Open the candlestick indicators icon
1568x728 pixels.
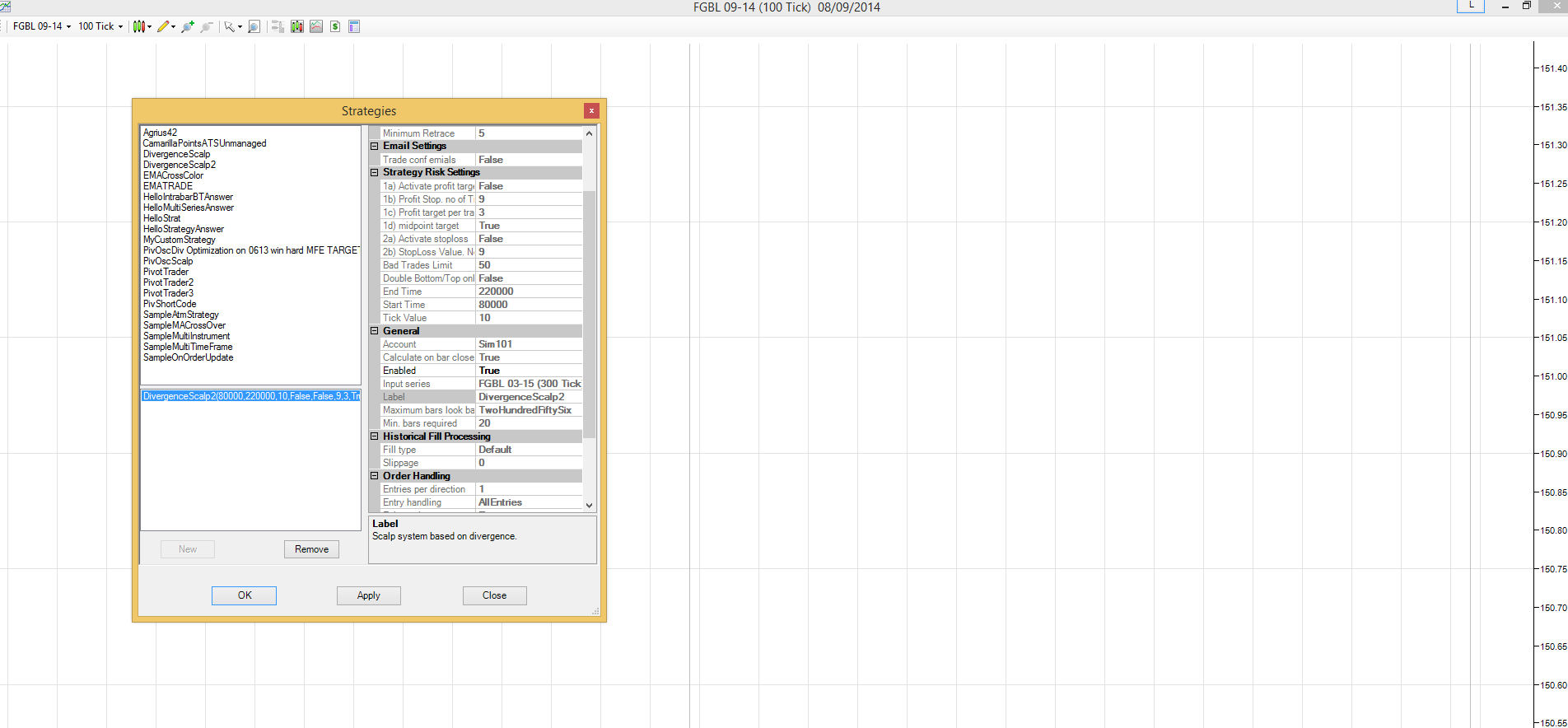(297, 26)
